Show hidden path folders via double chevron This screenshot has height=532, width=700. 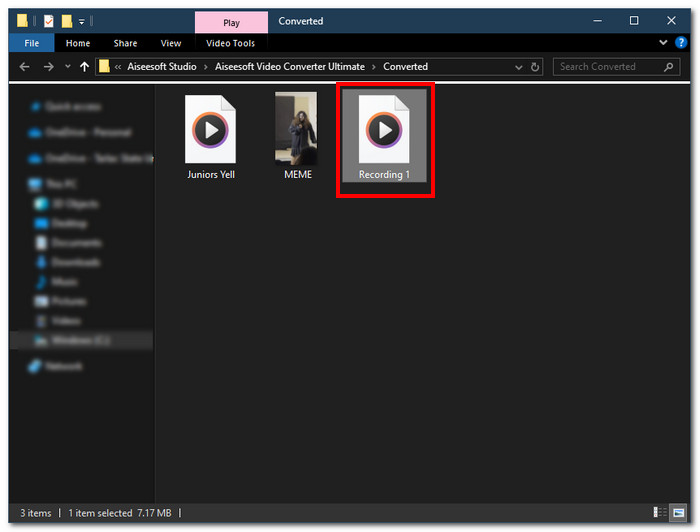pyautogui.click(x=118, y=67)
